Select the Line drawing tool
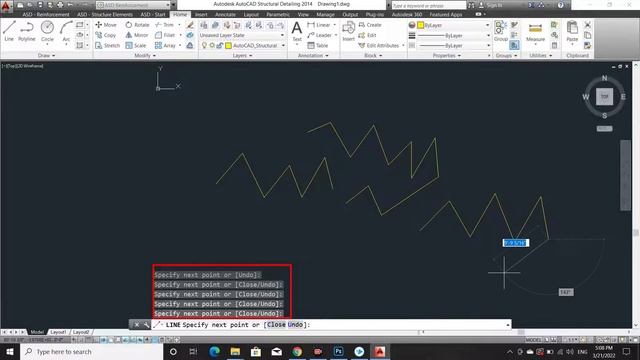640x360 pixels. click(x=9, y=31)
